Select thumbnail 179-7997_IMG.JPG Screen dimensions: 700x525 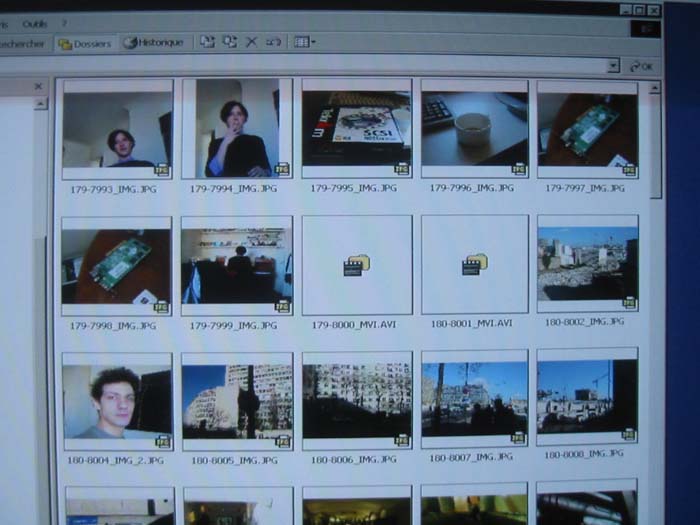pos(588,129)
